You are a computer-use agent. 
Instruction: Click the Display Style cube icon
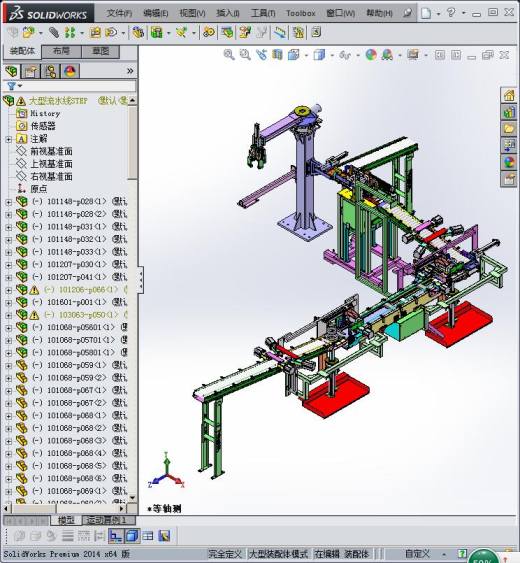319,55
